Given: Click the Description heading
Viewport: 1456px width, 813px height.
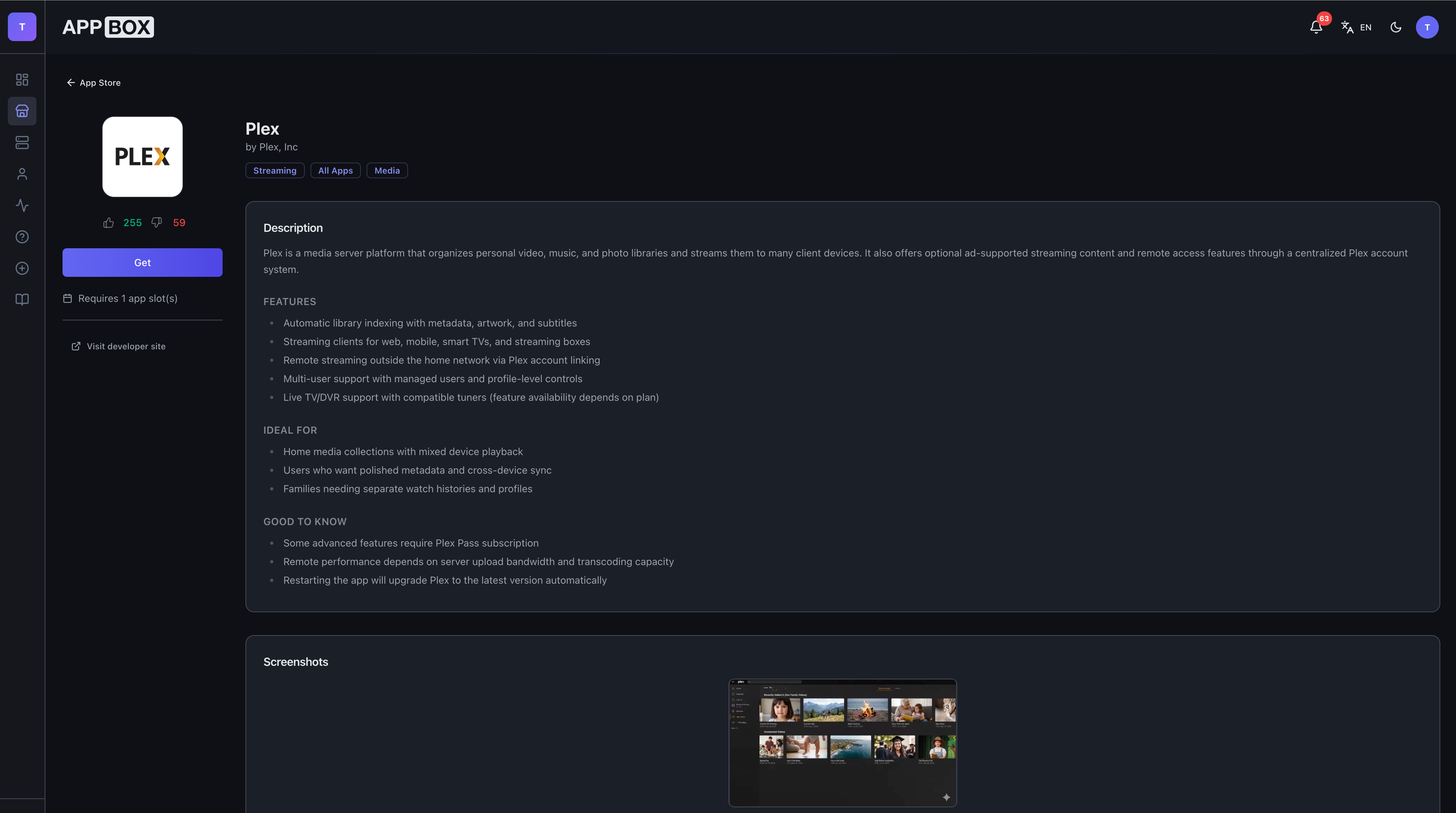Looking at the screenshot, I should coord(293,228).
